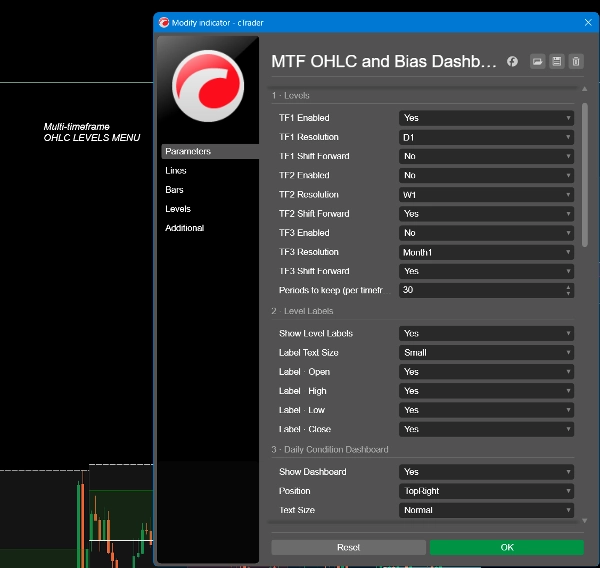Open TF2 Enabled dropdown
The height and width of the screenshot is (568, 600).
click(486, 175)
